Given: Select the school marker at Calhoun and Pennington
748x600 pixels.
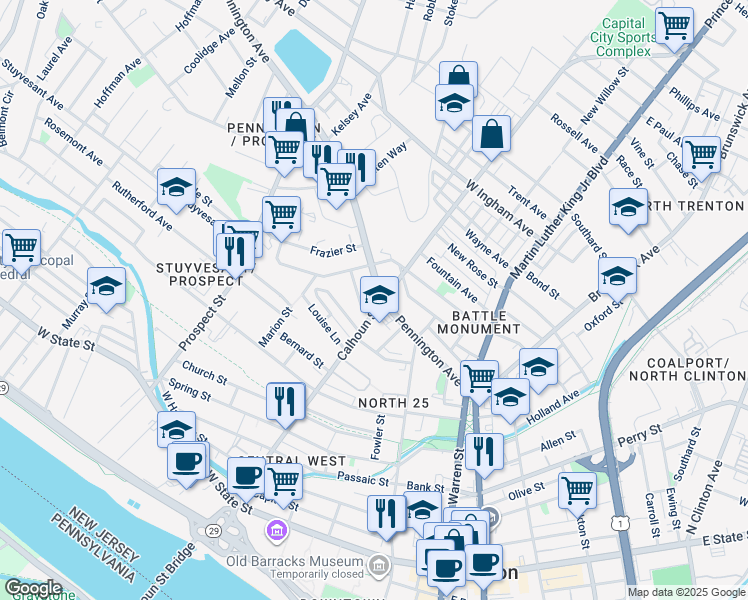Looking at the screenshot, I should [379, 297].
